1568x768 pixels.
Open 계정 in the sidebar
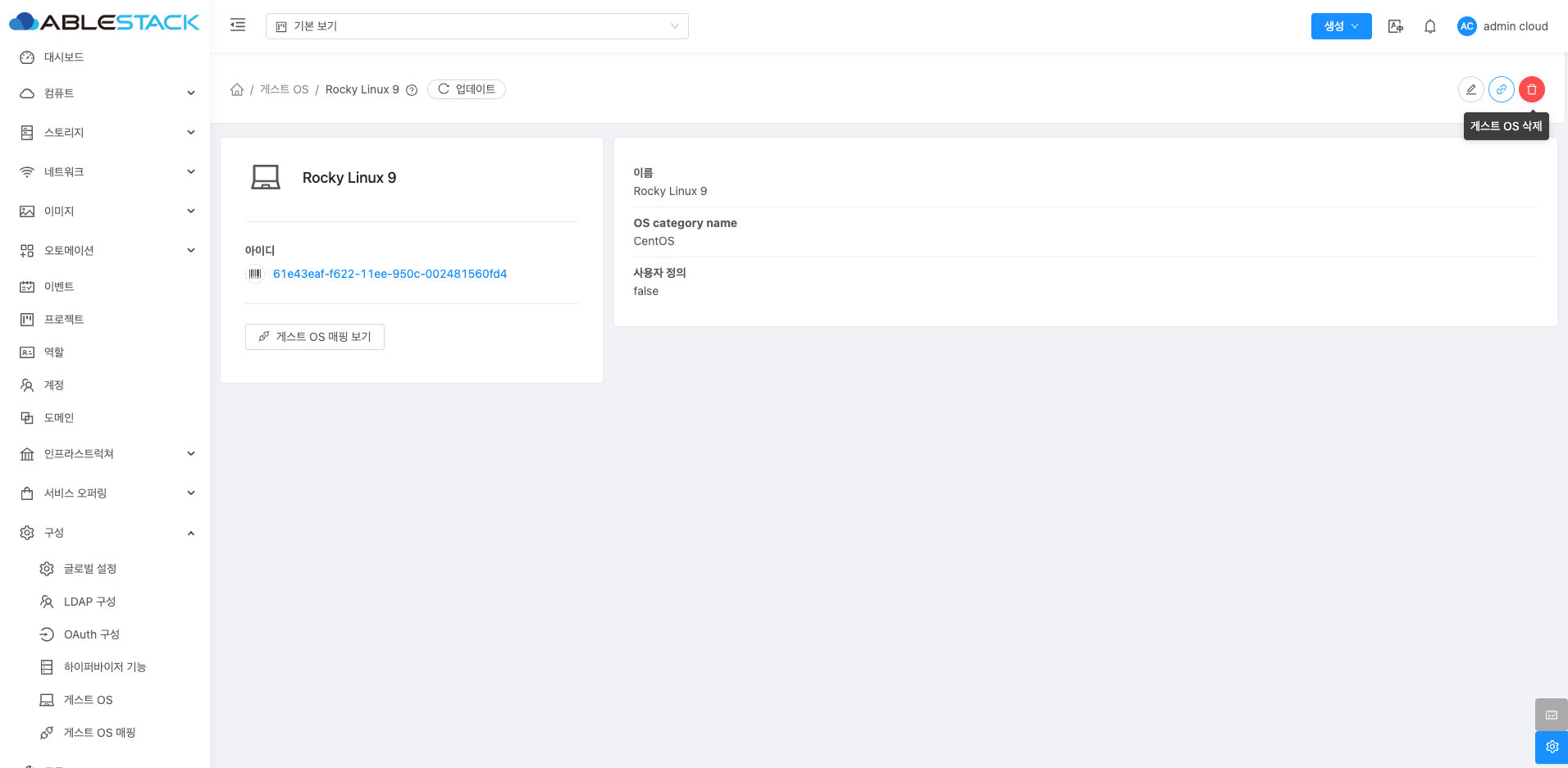point(105,385)
